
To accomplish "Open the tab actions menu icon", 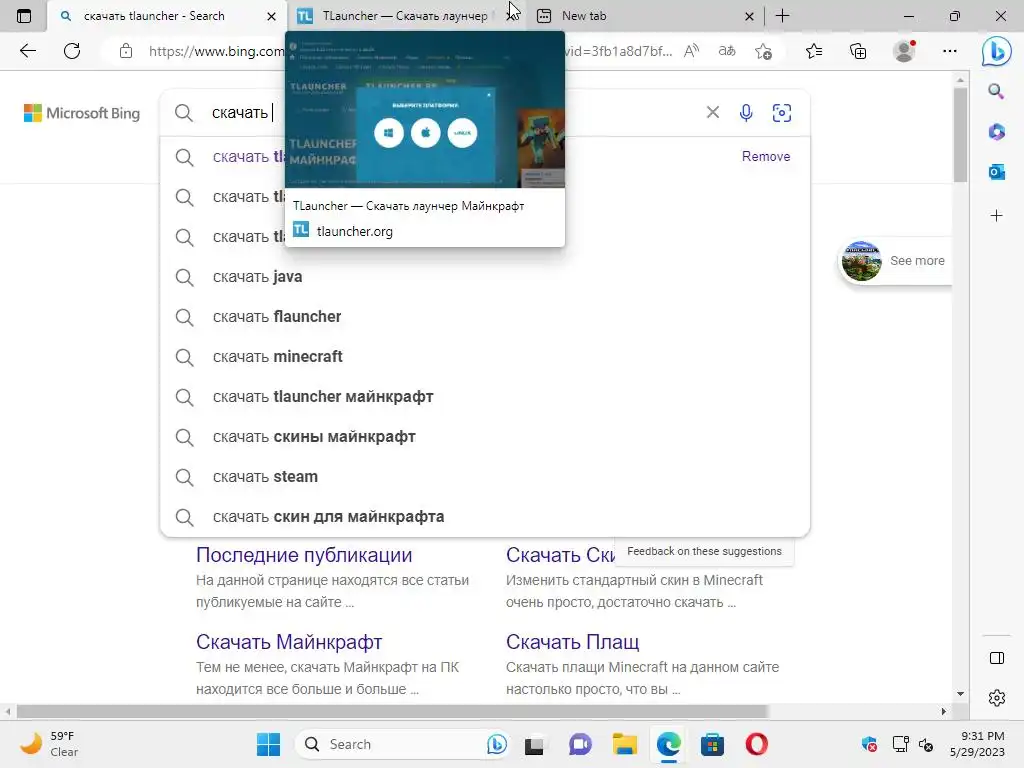I will (x=24, y=16).
